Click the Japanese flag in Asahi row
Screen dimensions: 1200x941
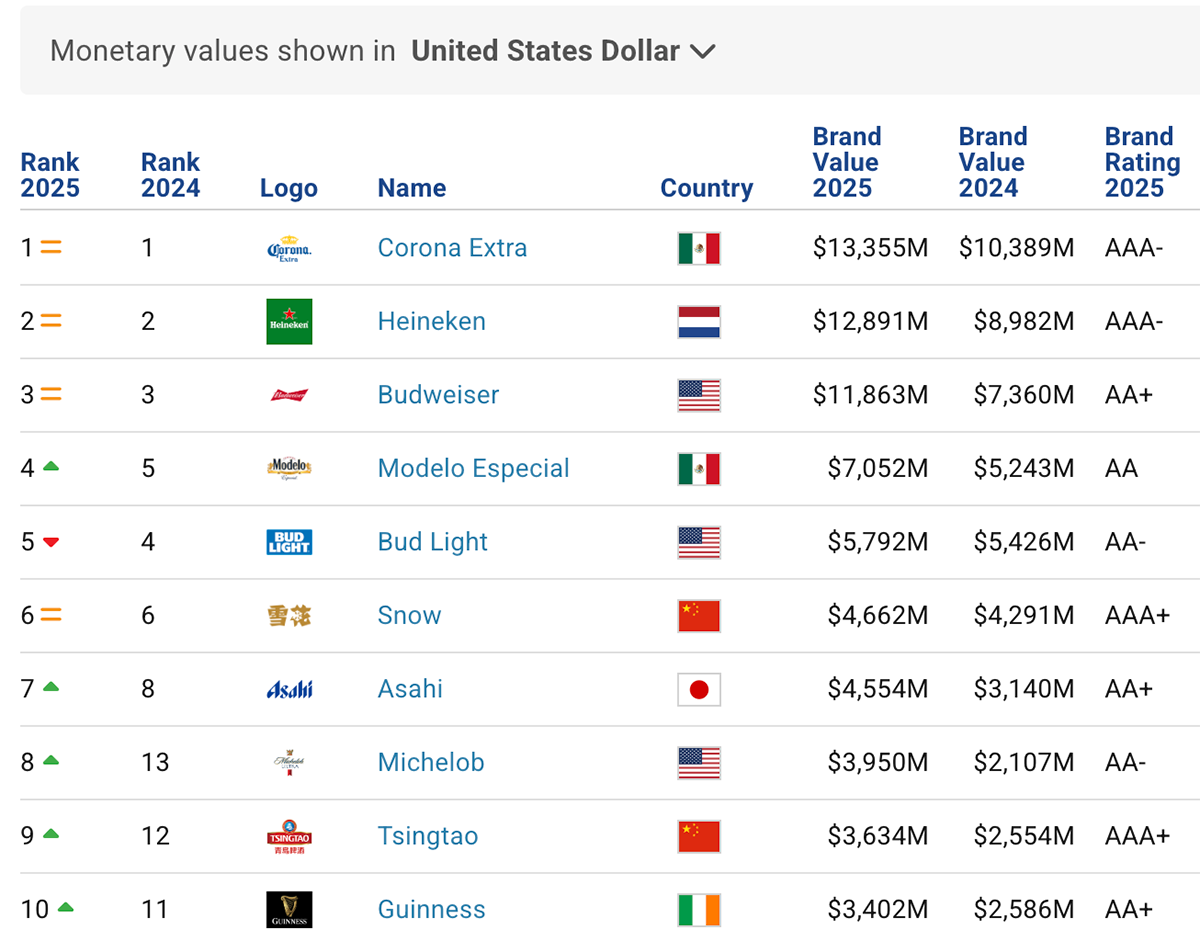[699, 689]
